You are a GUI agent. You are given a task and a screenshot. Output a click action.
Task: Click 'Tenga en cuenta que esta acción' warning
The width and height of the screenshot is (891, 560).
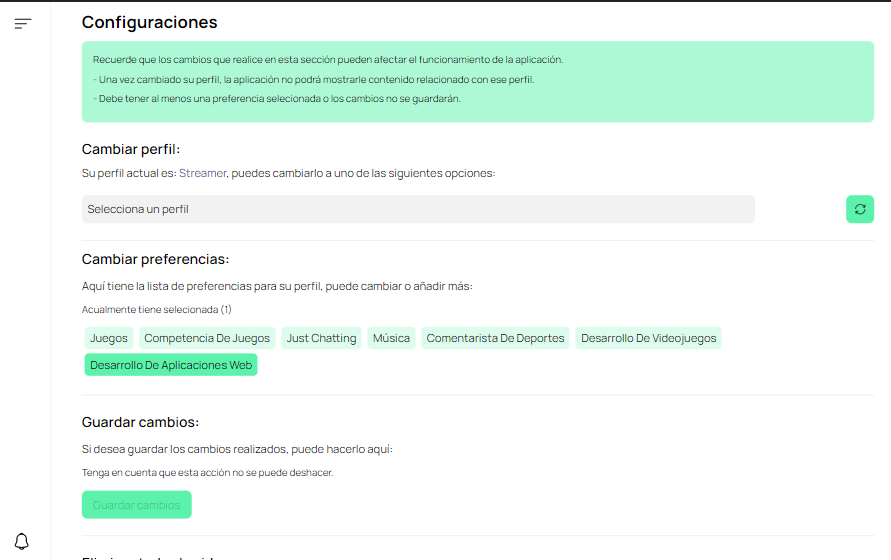pyautogui.click(x=207, y=473)
